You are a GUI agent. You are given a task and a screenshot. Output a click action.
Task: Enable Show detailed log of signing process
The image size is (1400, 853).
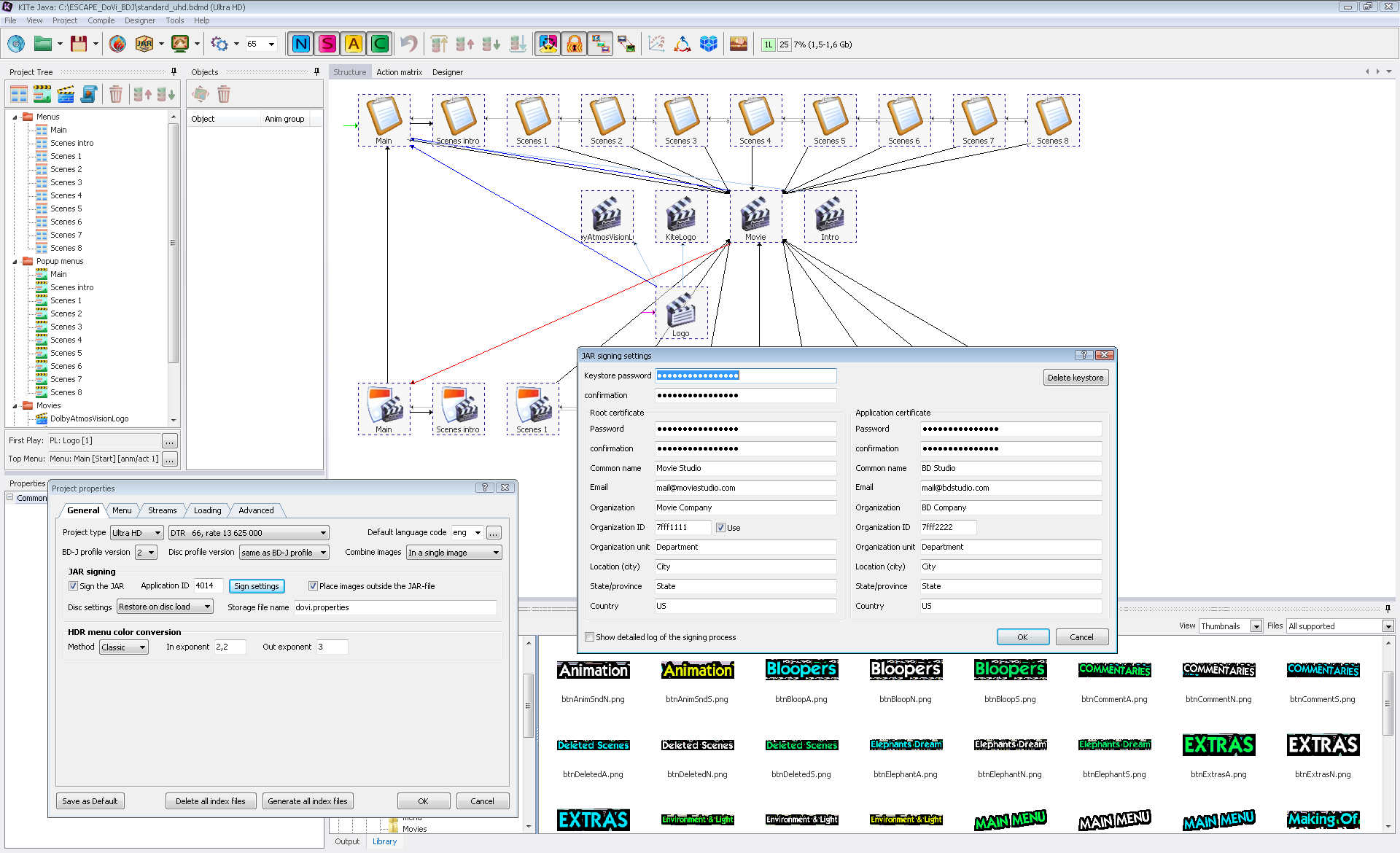[x=589, y=637]
